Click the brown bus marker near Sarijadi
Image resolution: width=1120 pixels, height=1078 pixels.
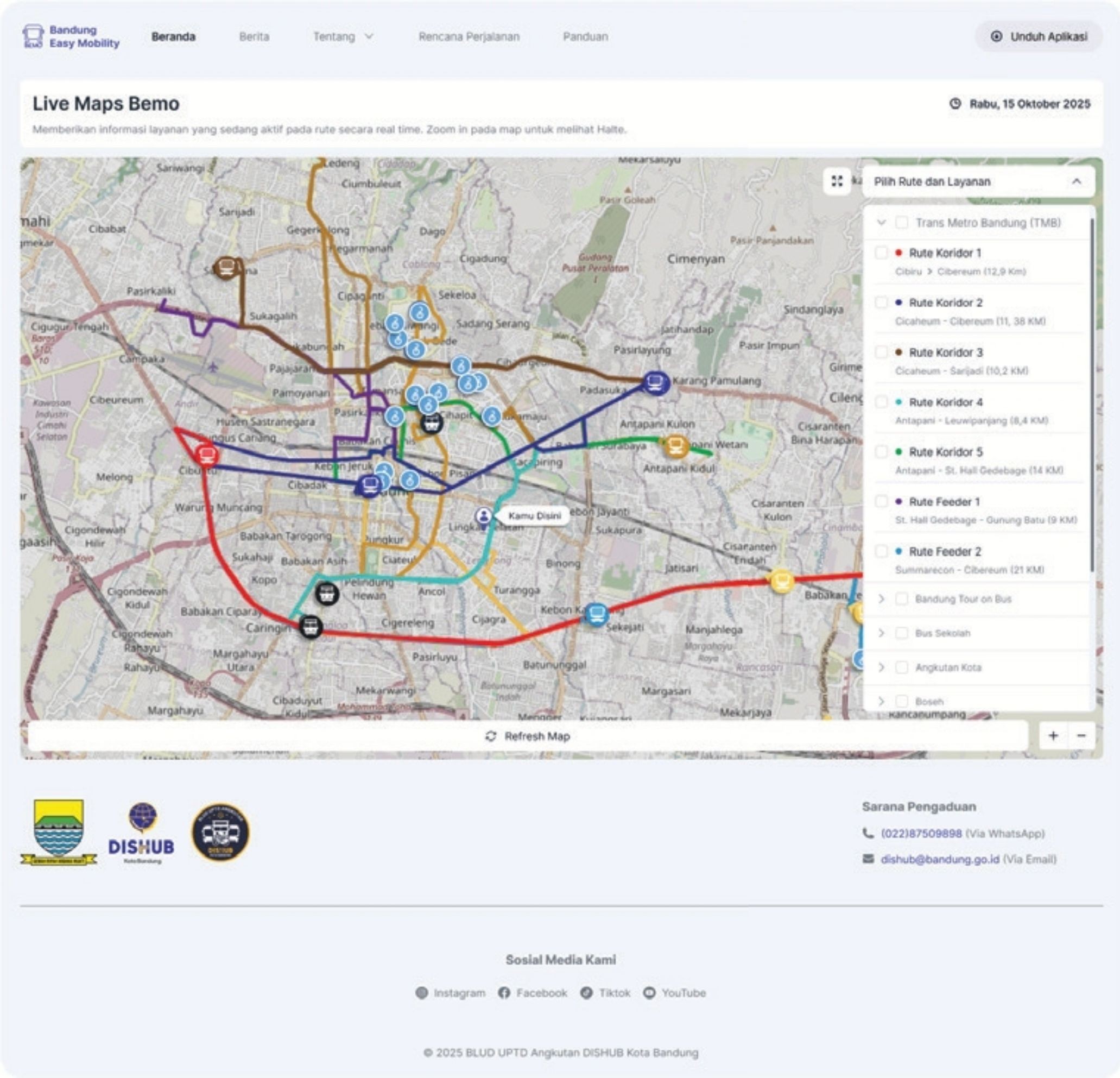coord(226,267)
